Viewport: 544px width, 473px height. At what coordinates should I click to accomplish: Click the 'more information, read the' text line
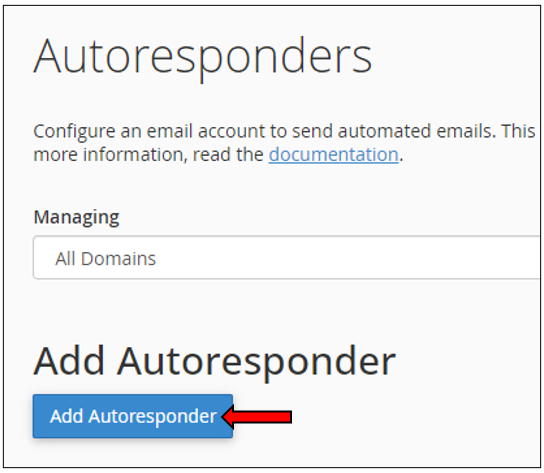(148, 154)
